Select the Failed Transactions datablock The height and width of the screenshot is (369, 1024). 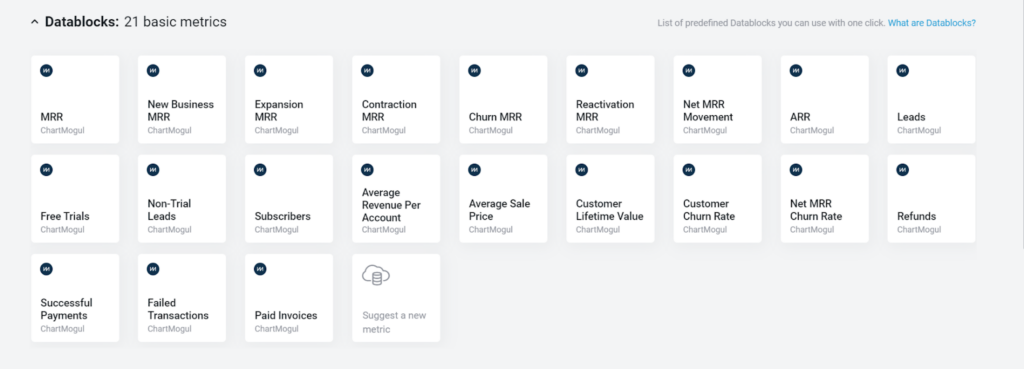[x=182, y=298]
